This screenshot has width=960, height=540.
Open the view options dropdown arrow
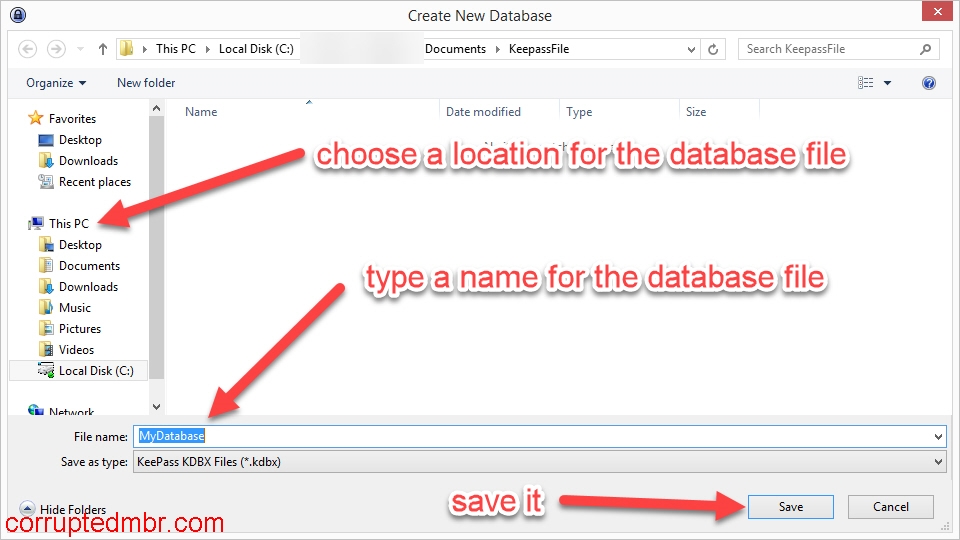click(x=887, y=83)
